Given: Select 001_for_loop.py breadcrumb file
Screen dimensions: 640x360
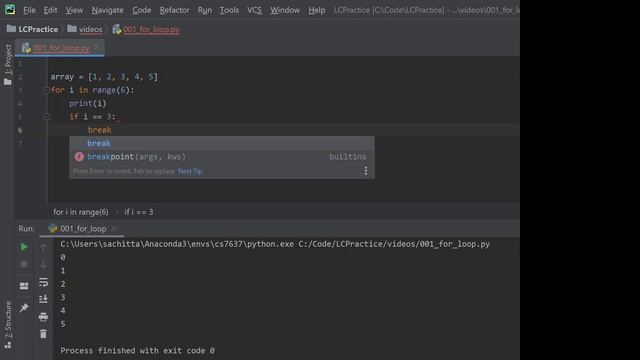Looking at the screenshot, I should 146,29.
